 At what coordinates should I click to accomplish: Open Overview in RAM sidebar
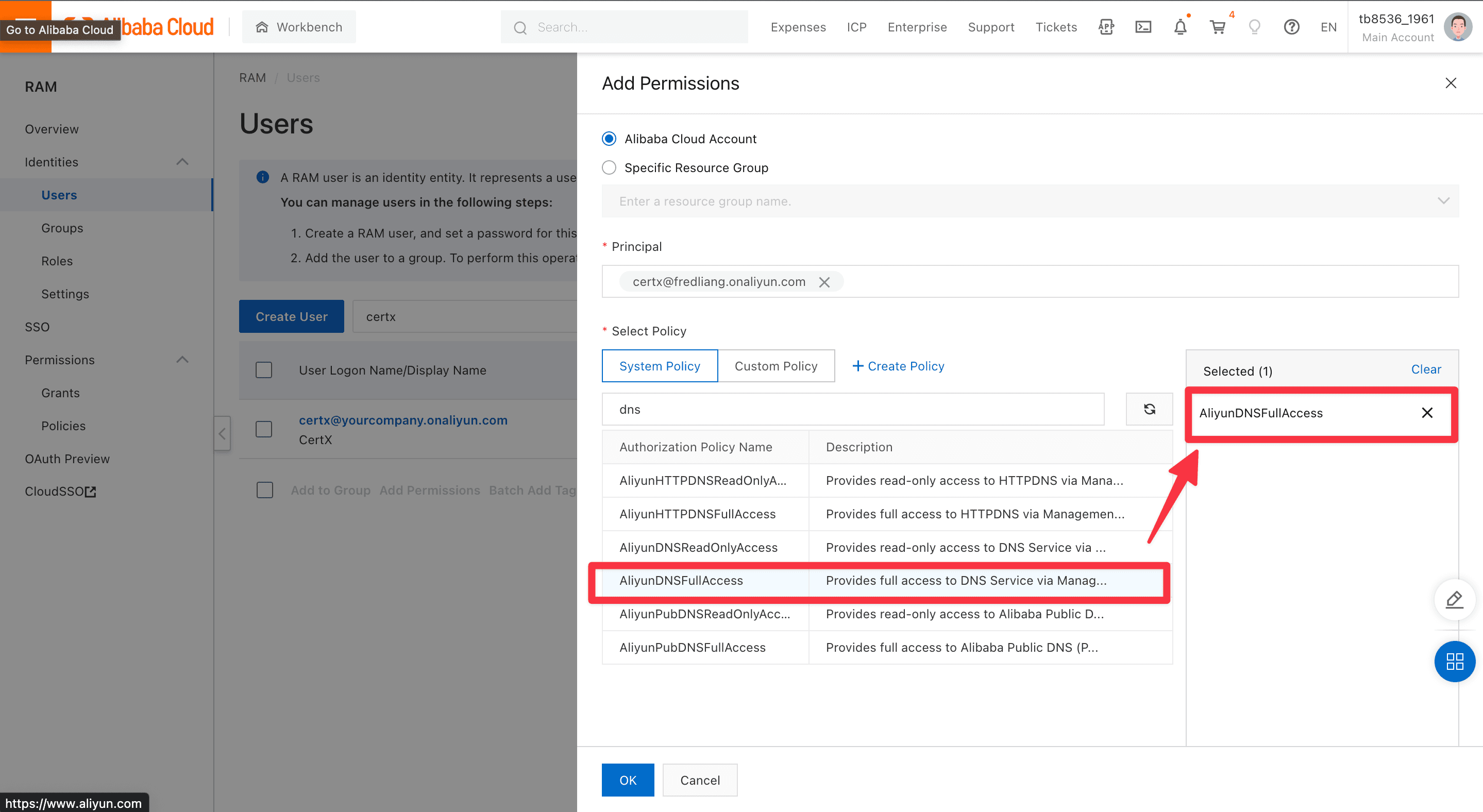click(52, 129)
